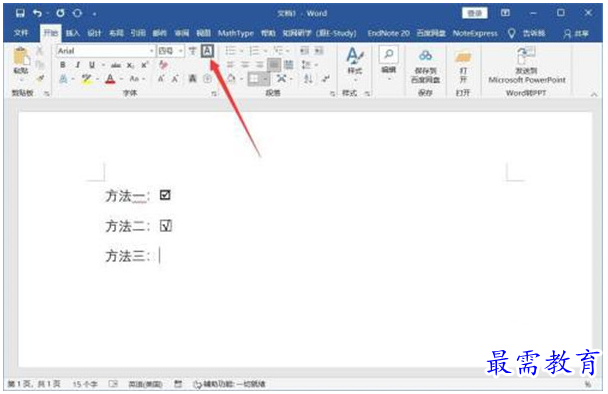The height and width of the screenshot is (394, 608).
Task: Toggle strikethrough formatting
Action: (116, 65)
